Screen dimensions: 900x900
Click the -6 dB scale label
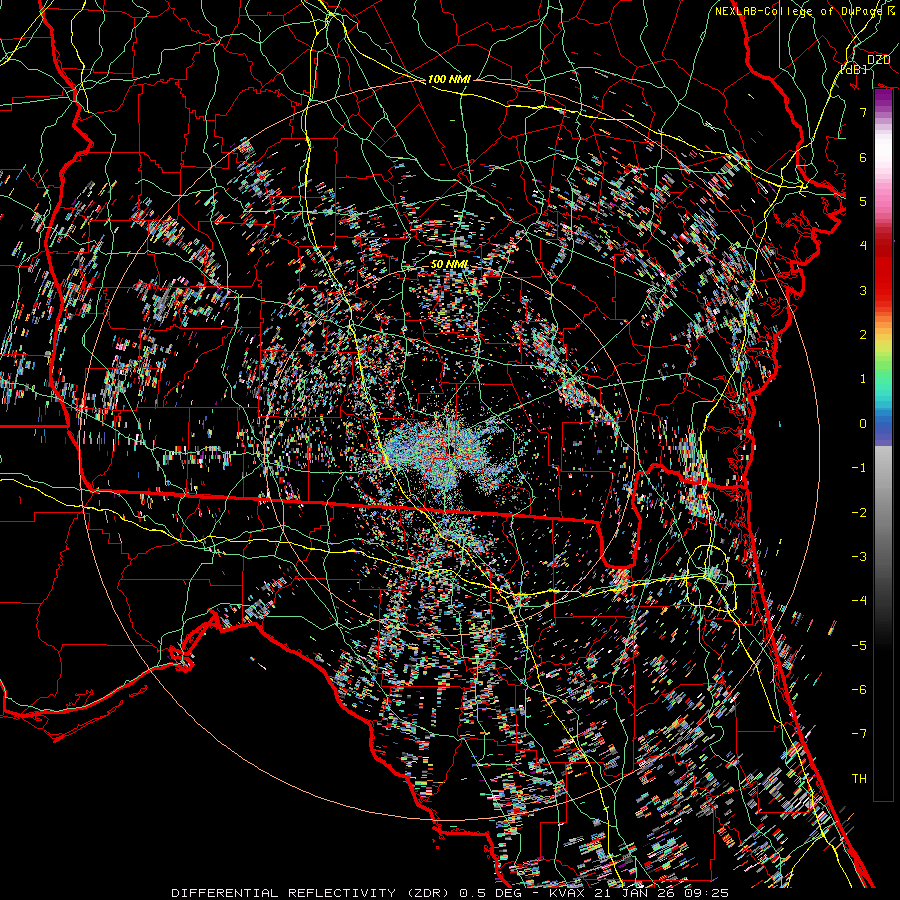[859, 690]
